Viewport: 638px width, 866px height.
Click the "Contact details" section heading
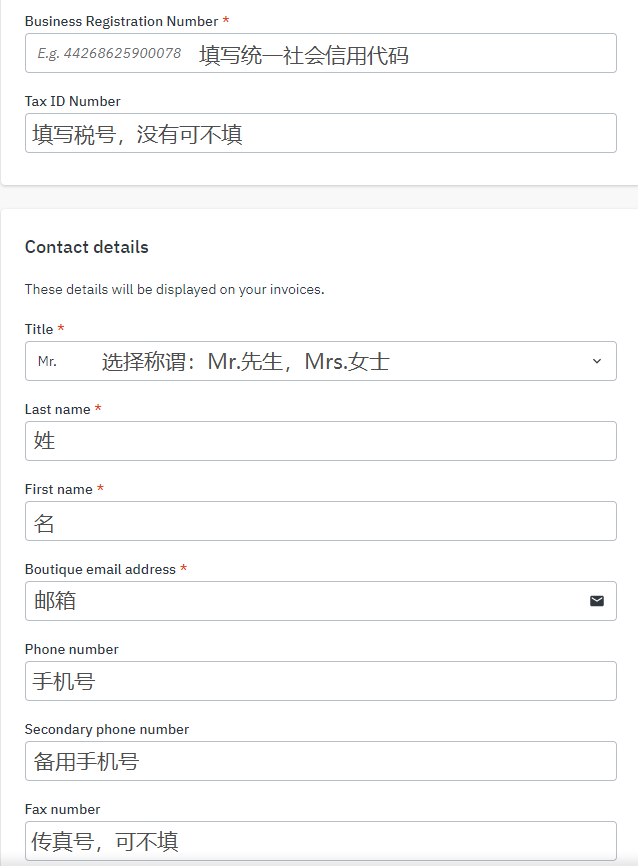click(86, 247)
